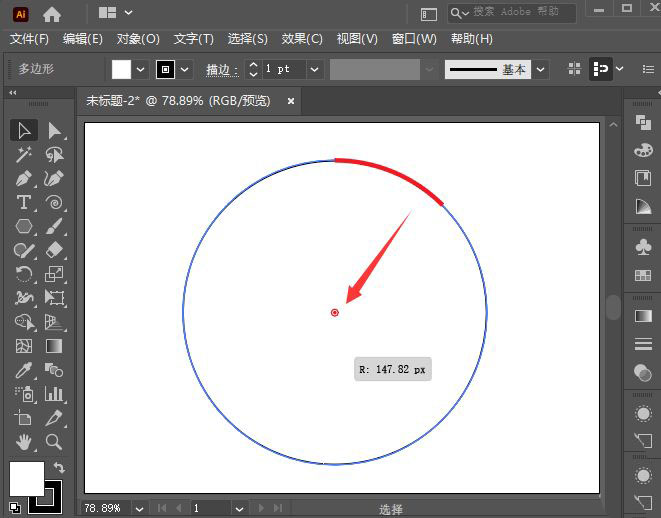Pick the Spiral tool
This screenshot has width=661, height=518.
click(54, 203)
